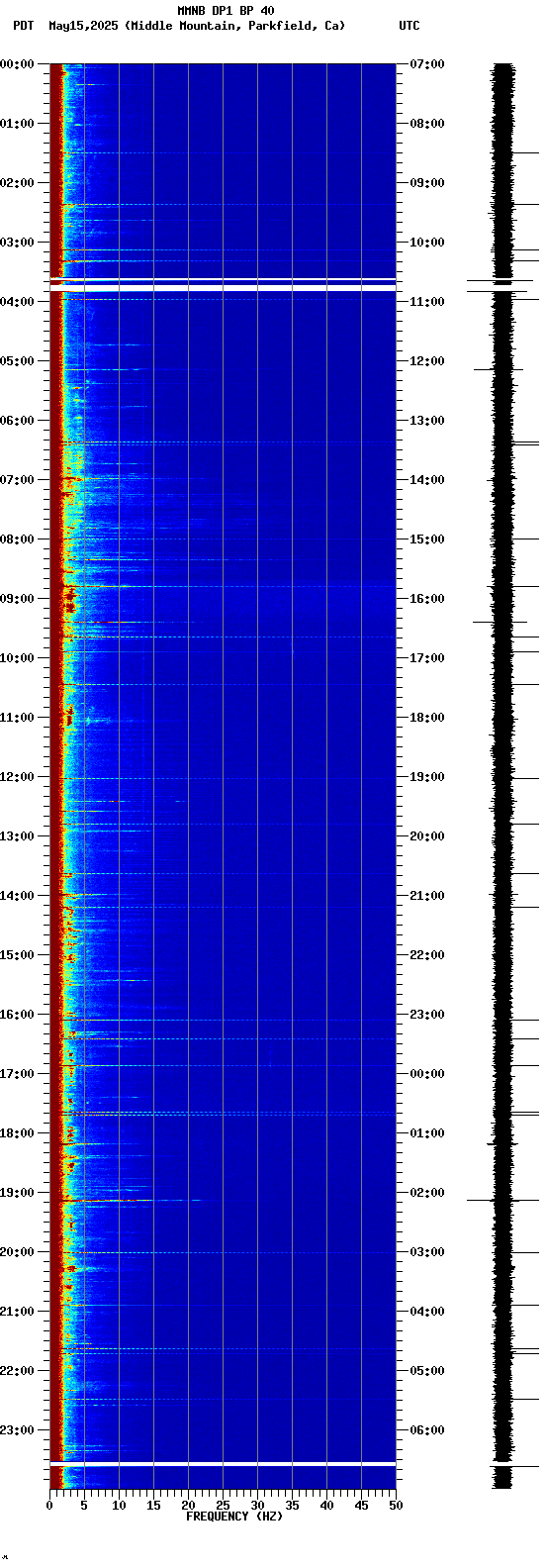
Task: Click the 10:00 label on the PDT axis
Action: pos(18,658)
